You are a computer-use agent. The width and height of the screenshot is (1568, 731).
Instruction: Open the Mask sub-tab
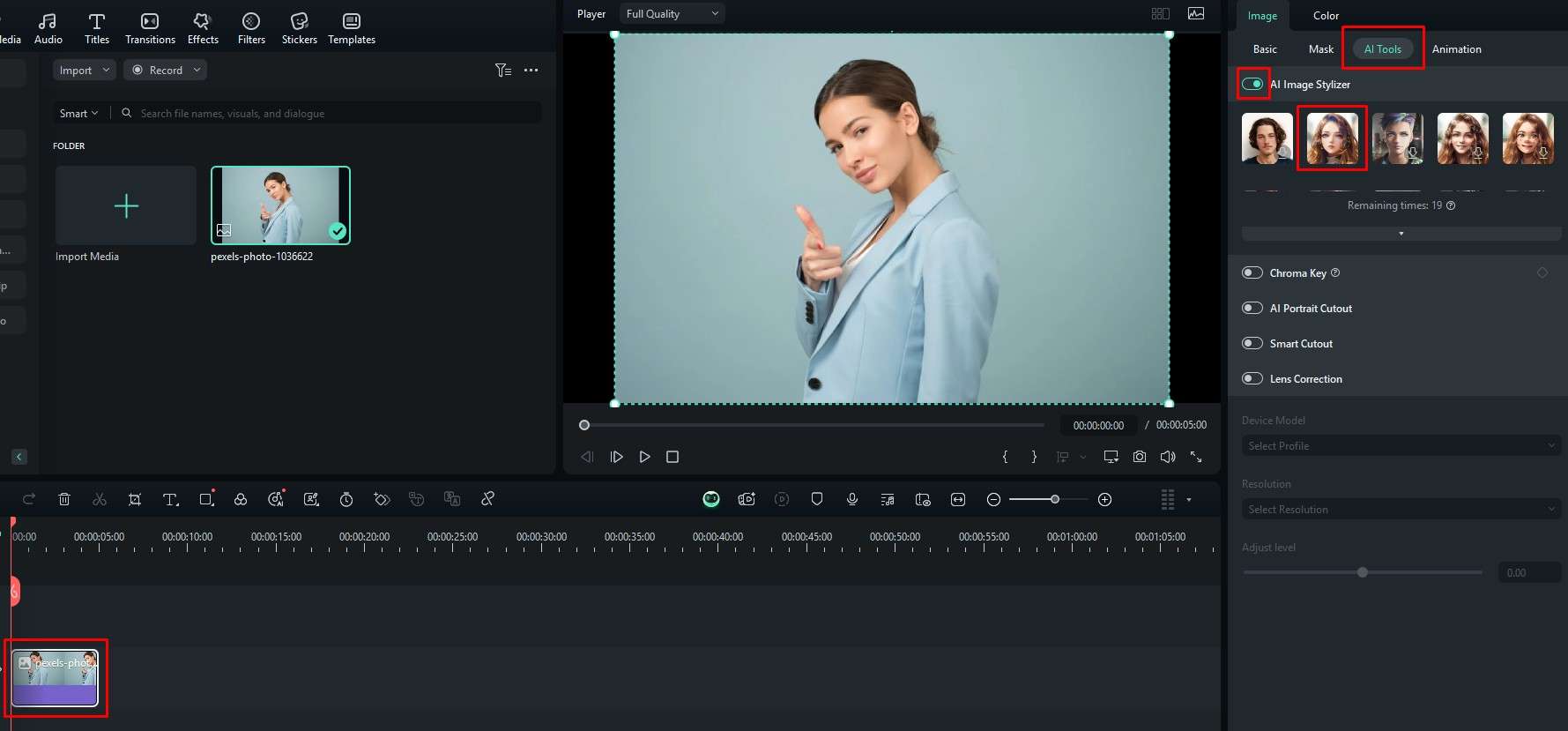[1320, 49]
